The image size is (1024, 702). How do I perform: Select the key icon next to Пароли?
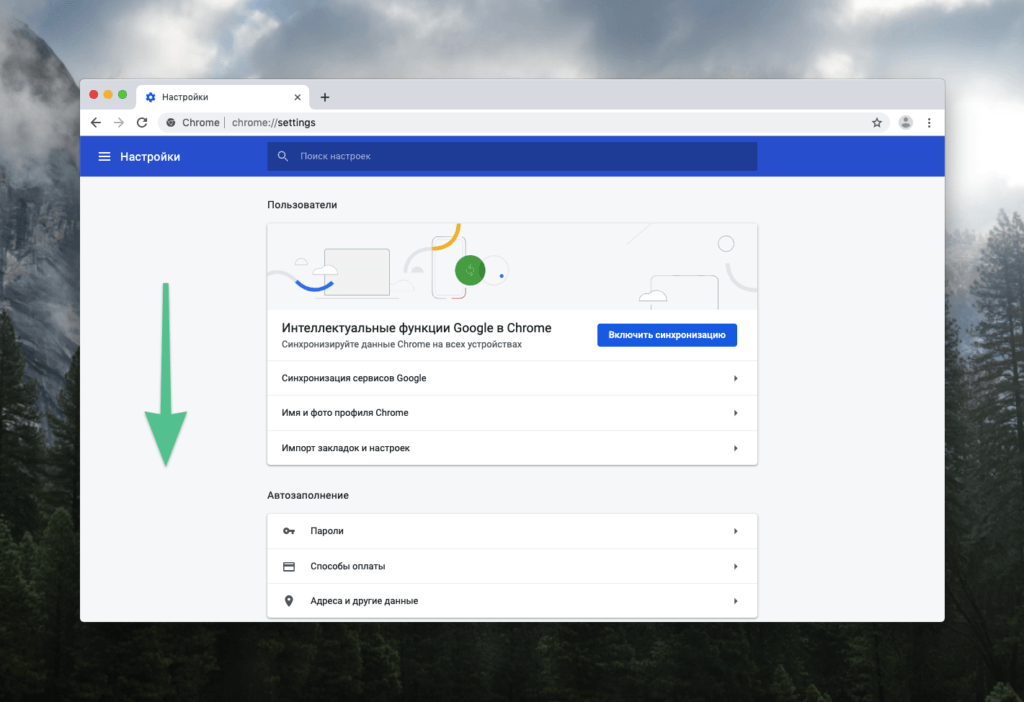coord(290,531)
